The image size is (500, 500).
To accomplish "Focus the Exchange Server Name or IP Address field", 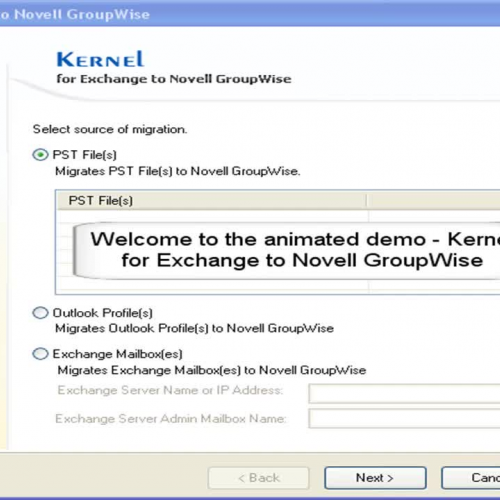I will [x=404, y=394].
